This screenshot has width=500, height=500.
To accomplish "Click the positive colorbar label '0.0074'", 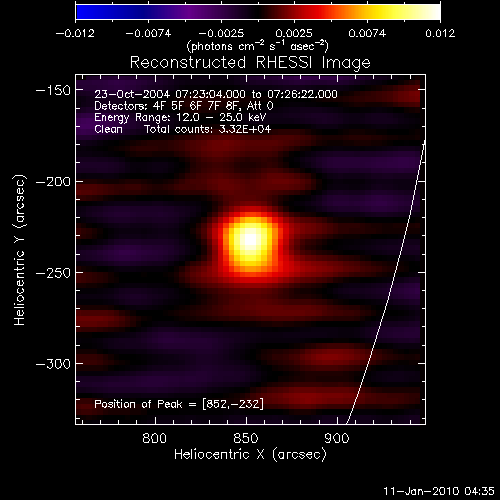I will point(367,33).
